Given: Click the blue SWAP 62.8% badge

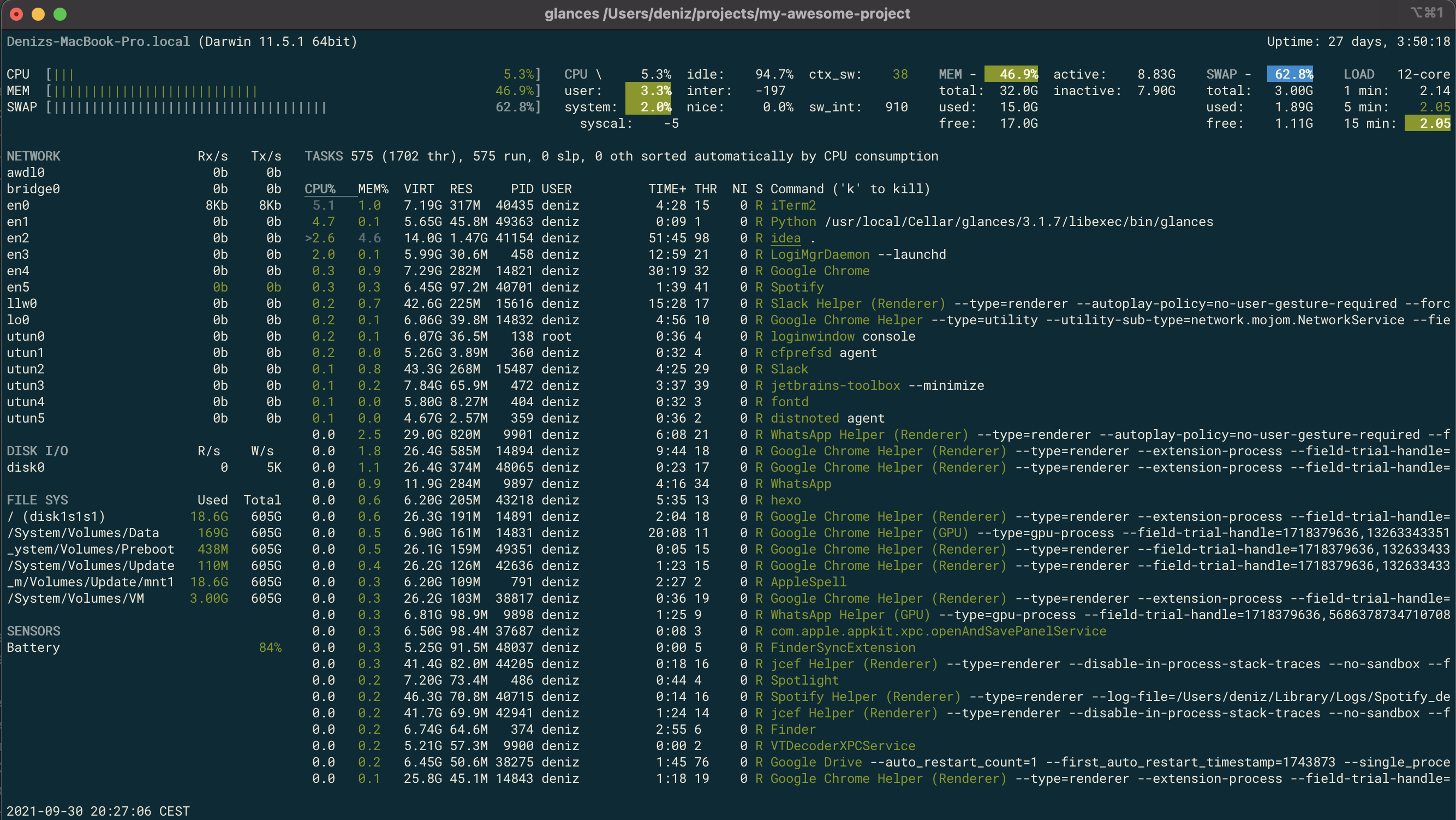Looking at the screenshot, I should (1290, 74).
